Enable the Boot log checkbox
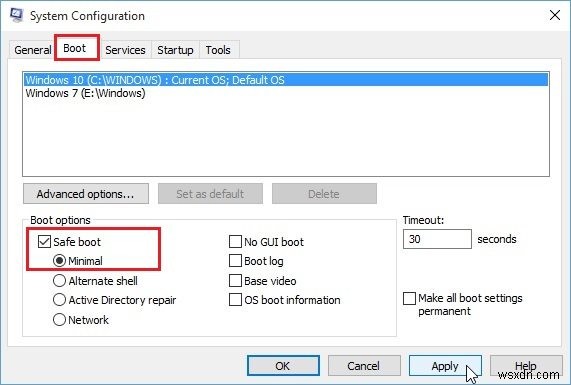The height and width of the screenshot is (385, 571). pos(235,261)
